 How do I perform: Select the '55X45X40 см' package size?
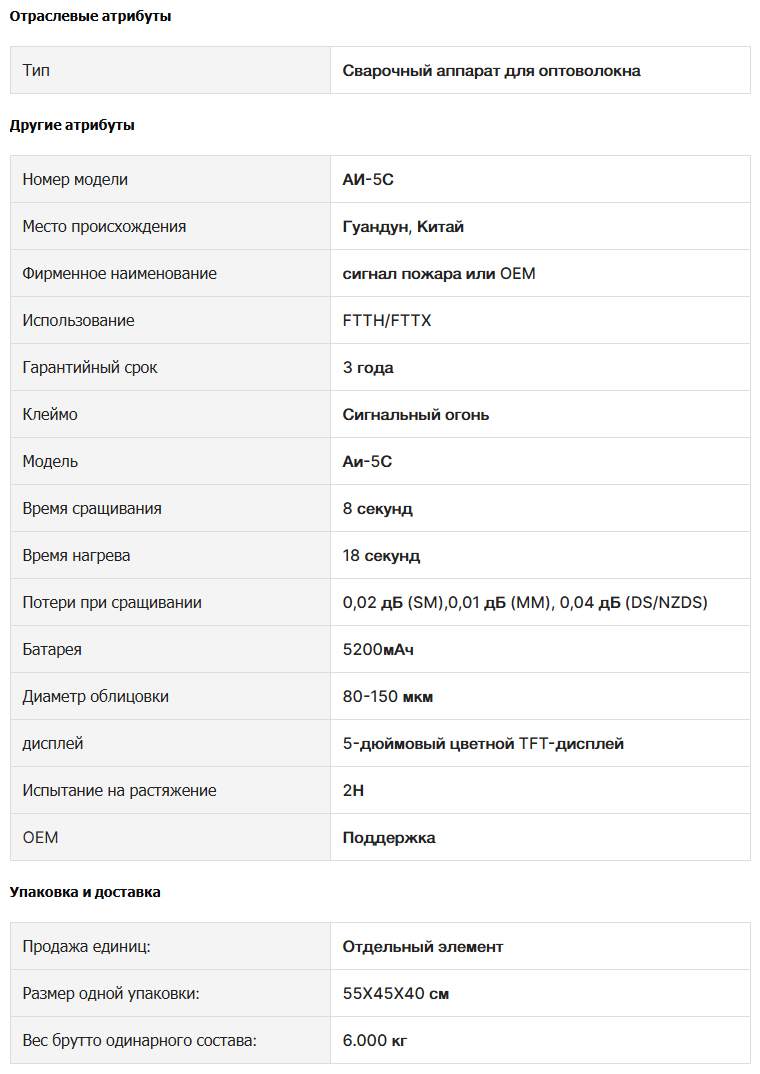click(396, 994)
